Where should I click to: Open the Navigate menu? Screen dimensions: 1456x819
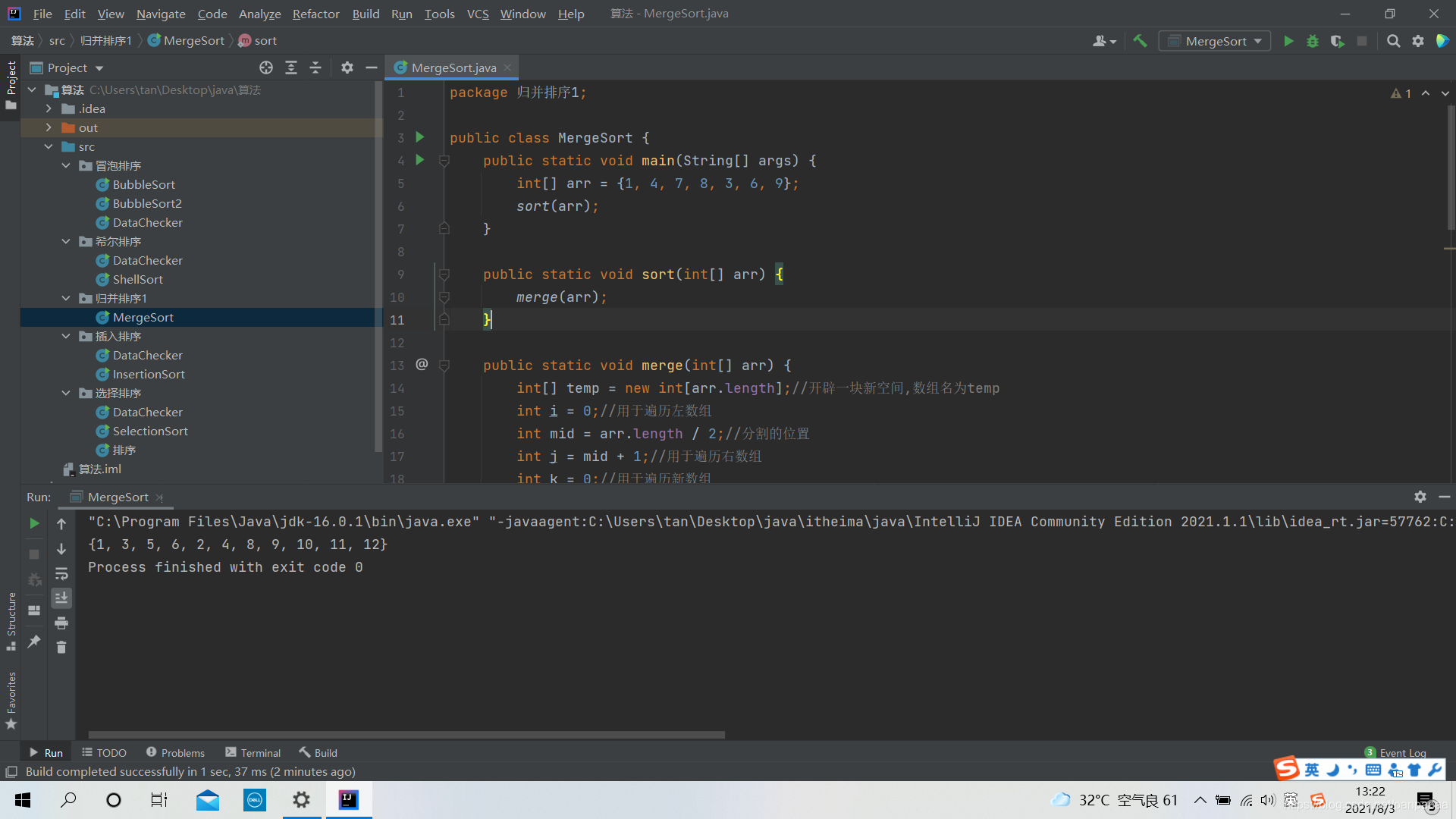[x=161, y=14]
